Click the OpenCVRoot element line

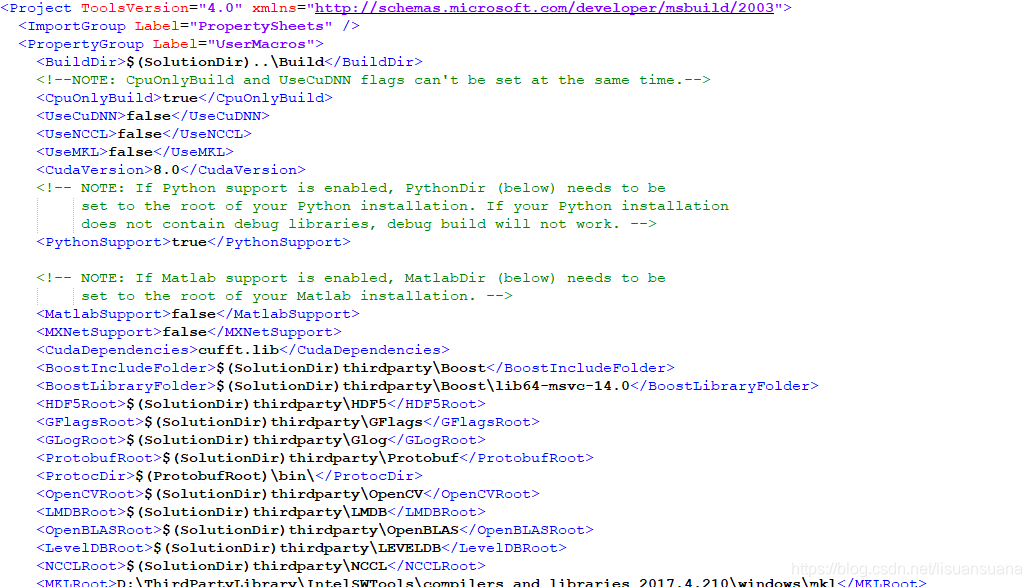tap(288, 494)
